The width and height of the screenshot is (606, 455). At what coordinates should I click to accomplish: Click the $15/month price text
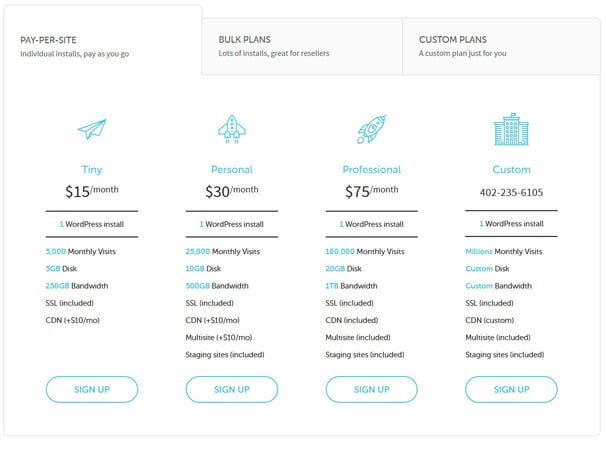92,191
